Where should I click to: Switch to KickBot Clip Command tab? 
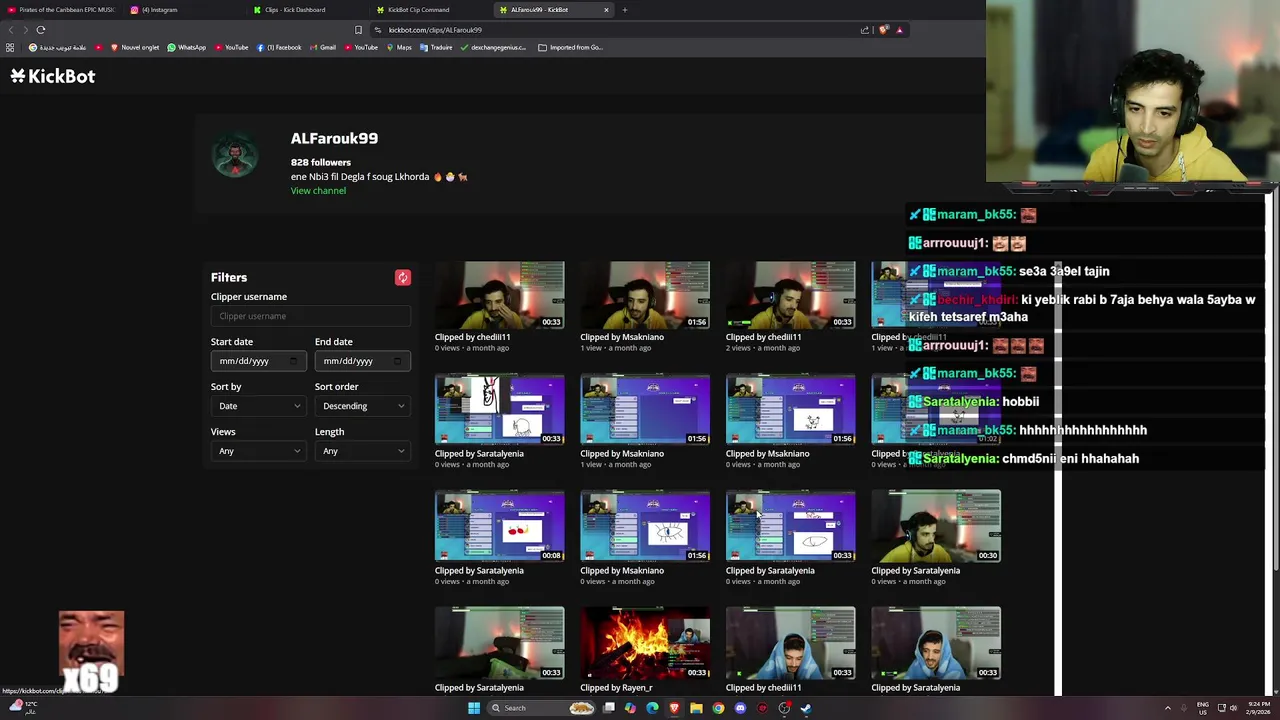(430, 10)
